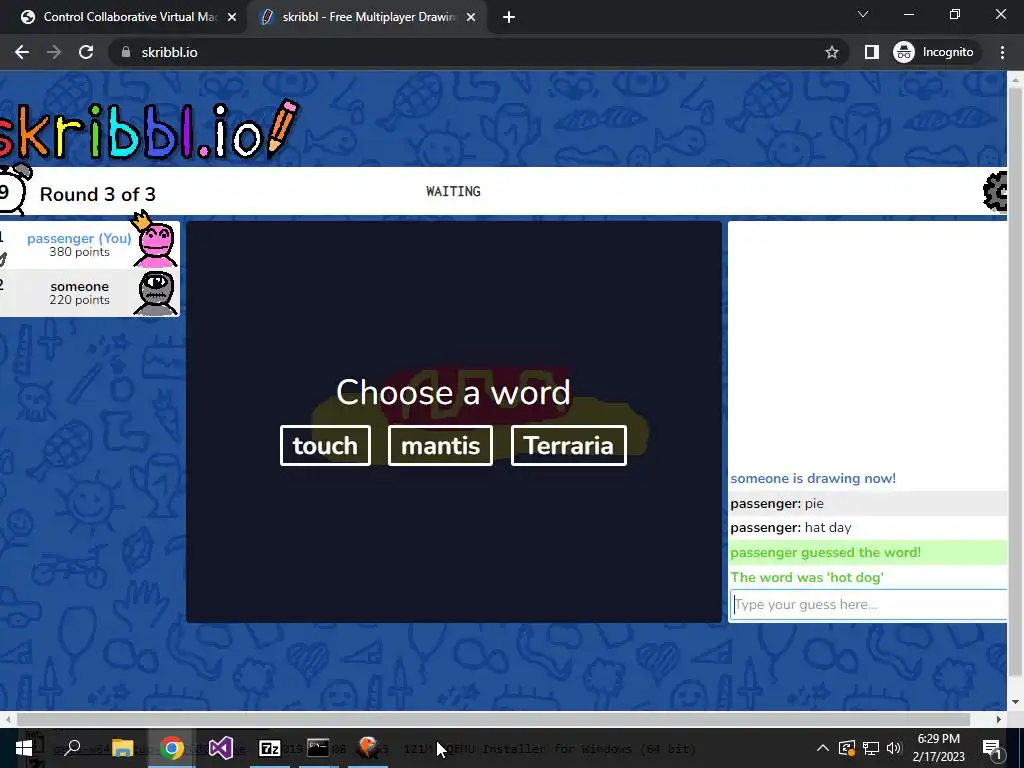Toggle the browser side panel

[871, 52]
